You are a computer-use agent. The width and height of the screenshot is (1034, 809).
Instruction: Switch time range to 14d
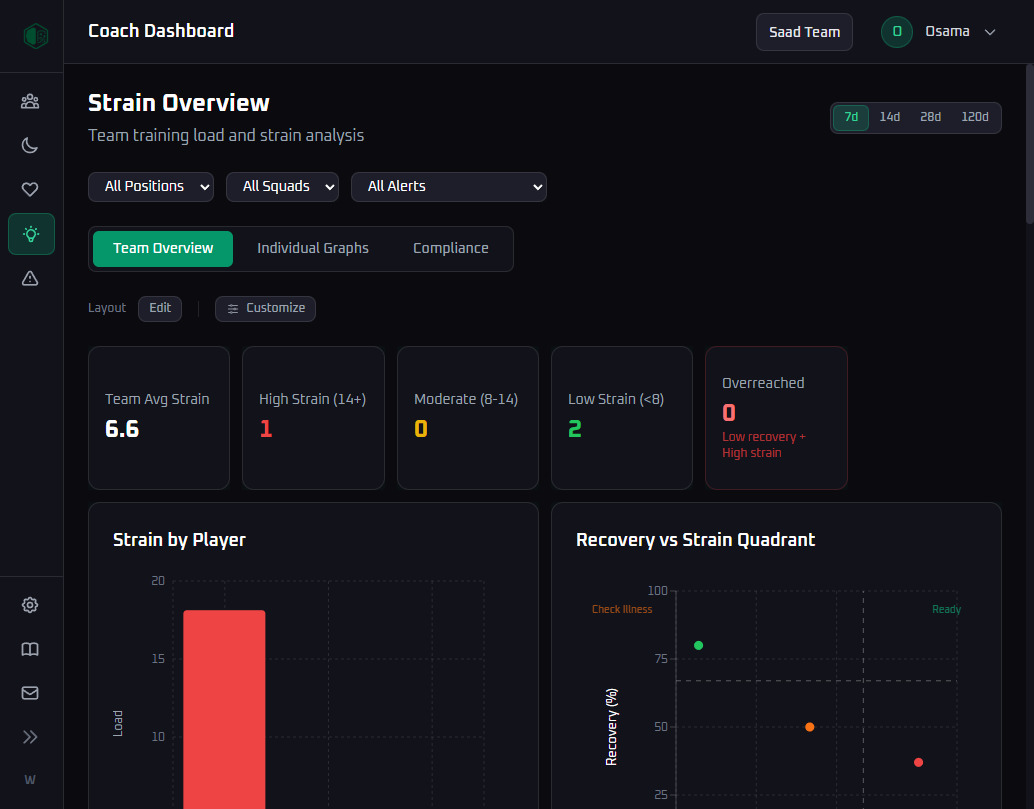[x=889, y=117]
